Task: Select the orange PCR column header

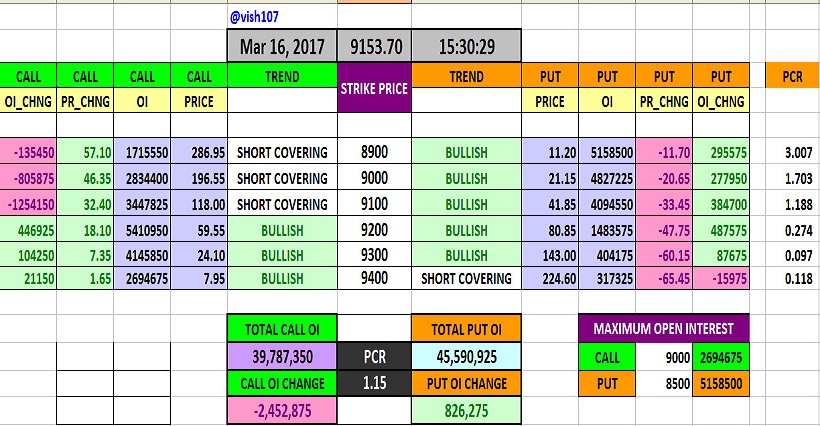Action: coord(790,76)
